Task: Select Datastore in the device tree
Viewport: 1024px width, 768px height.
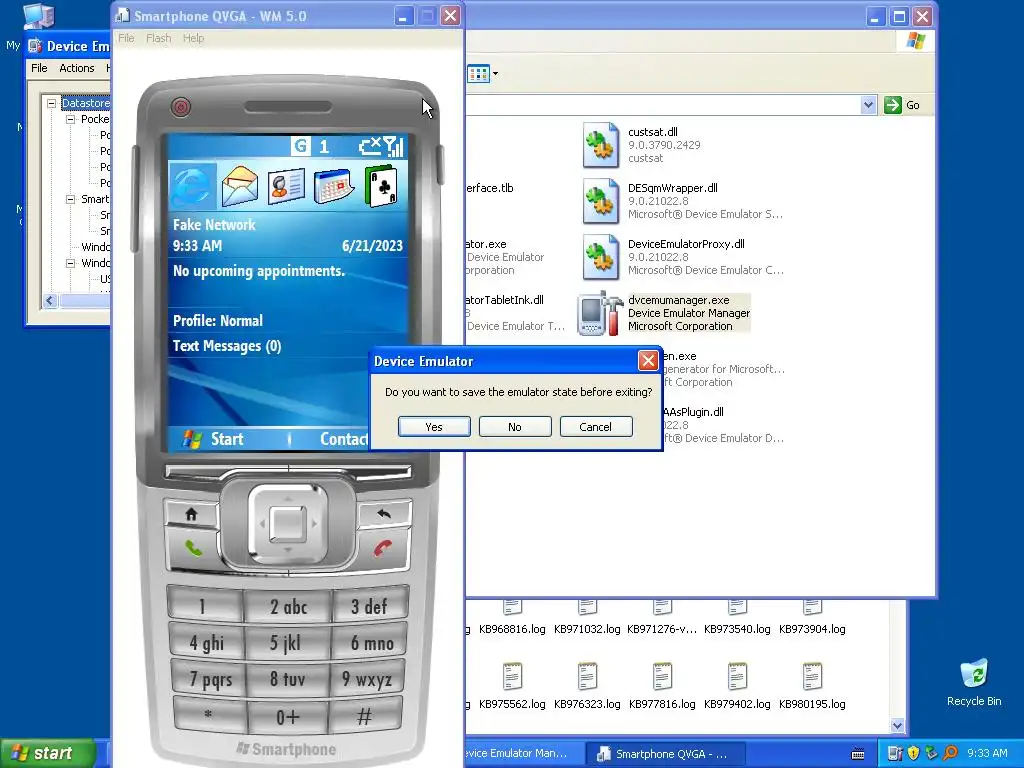Action: pos(86,103)
